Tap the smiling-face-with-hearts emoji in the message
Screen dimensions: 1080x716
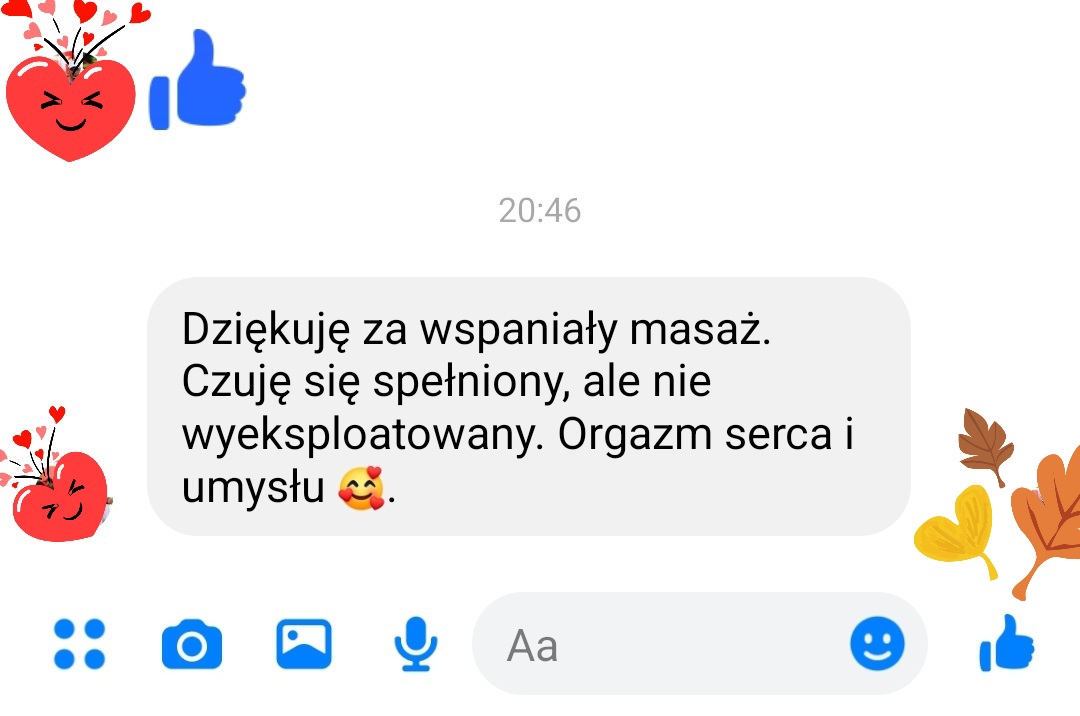[x=362, y=488]
